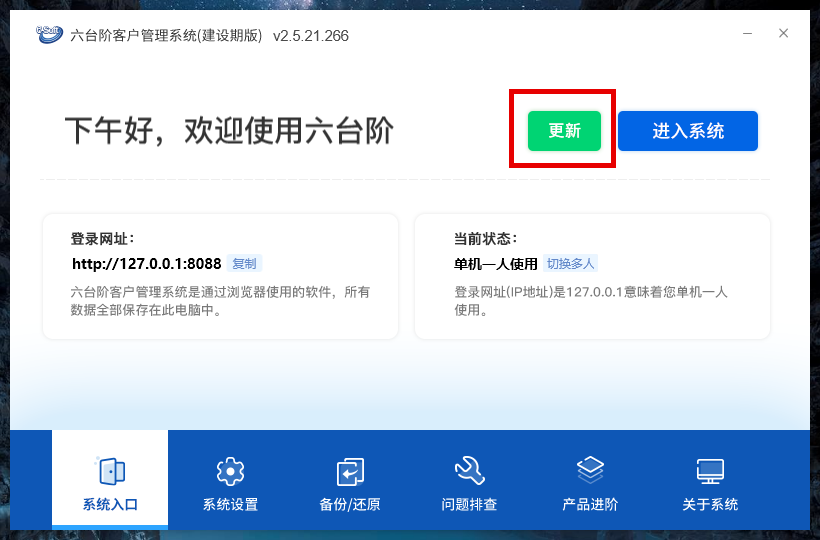Image resolution: width=820 pixels, height=540 pixels.
Task: Close the window with the X
Action: coord(783,33)
